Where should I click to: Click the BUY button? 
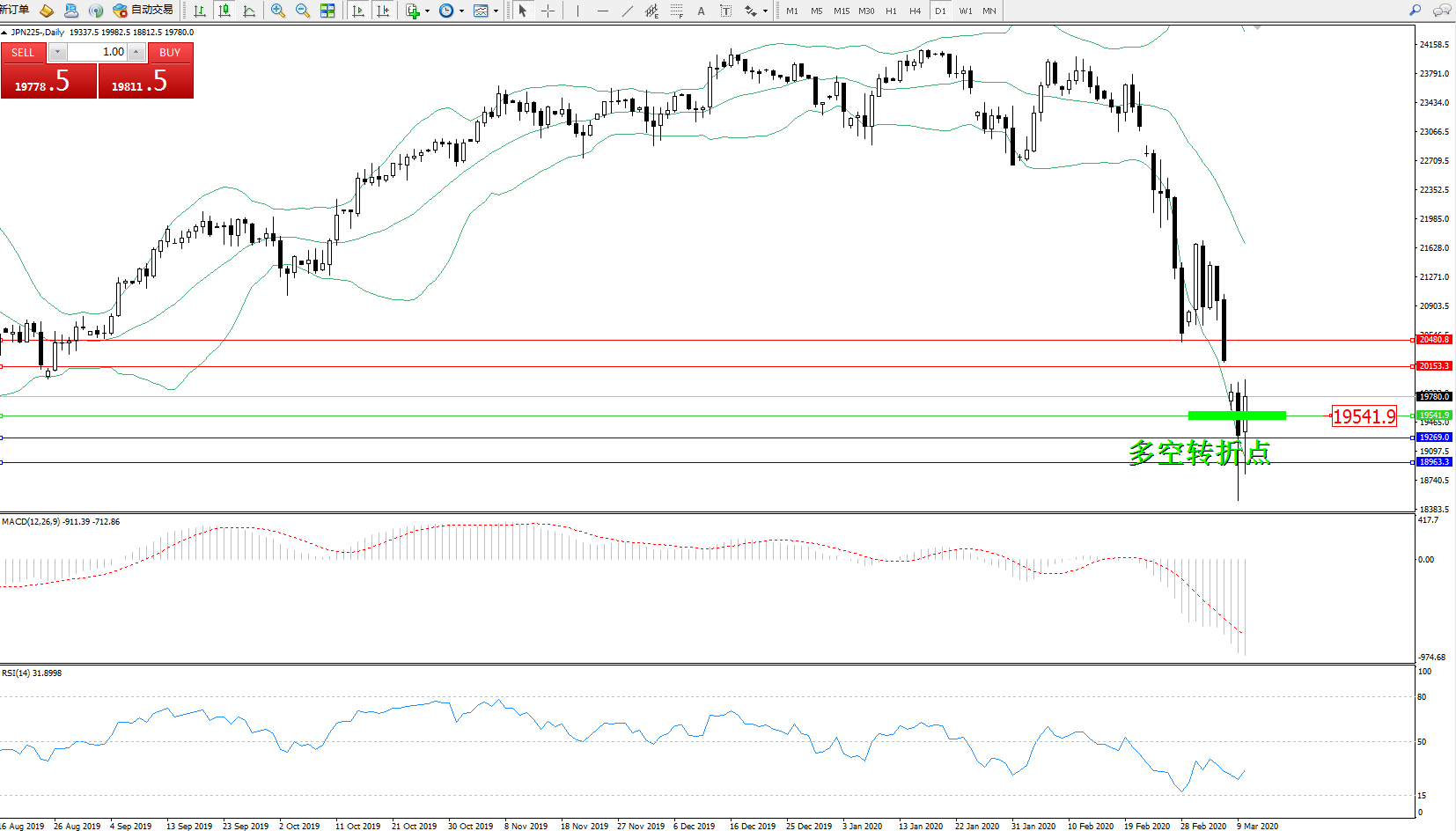170,53
